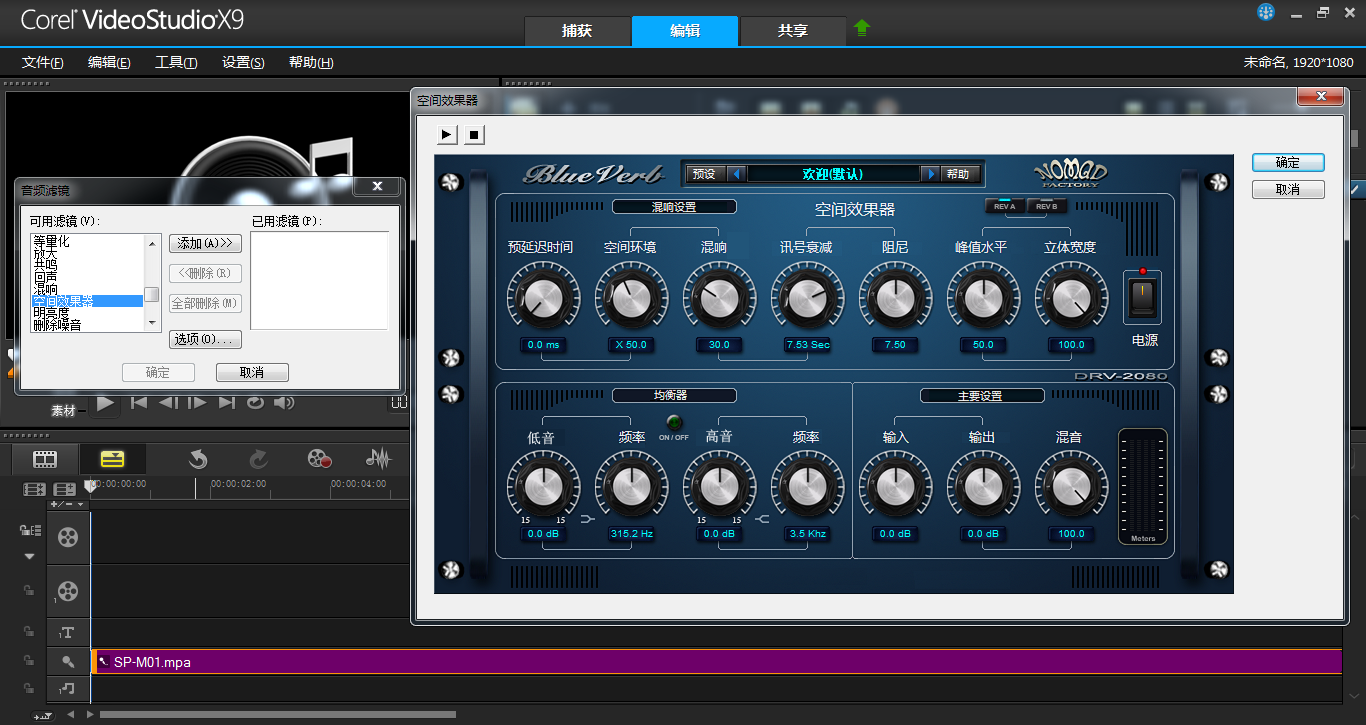Open the 编辑(E) menu
The width and height of the screenshot is (1366, 725).
point(109,62)
